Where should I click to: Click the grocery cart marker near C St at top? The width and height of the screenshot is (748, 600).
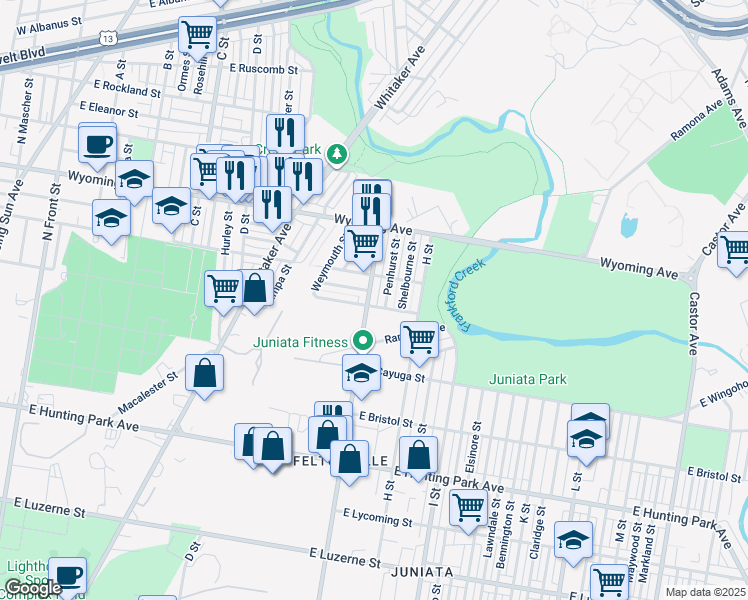(x=197, y=37)
